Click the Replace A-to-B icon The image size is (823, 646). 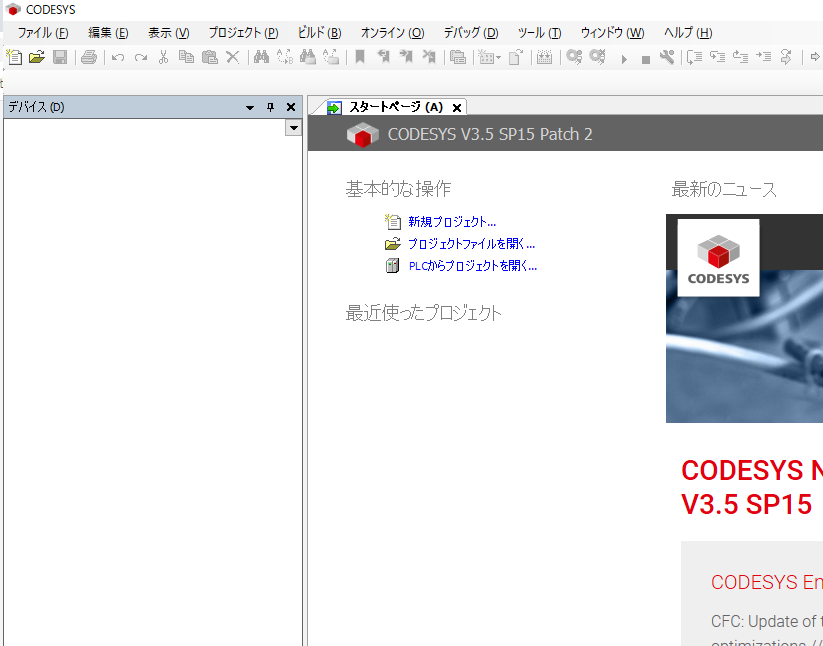coord(284,57)
